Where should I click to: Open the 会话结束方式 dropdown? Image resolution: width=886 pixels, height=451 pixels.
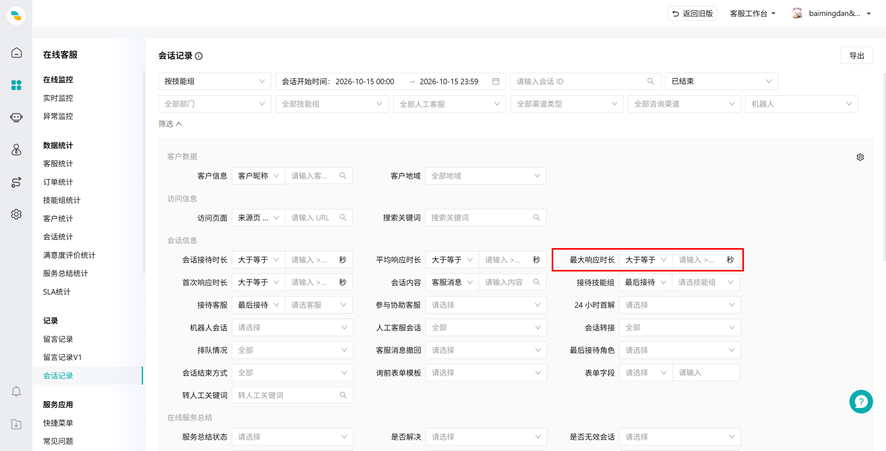[293, 373]
